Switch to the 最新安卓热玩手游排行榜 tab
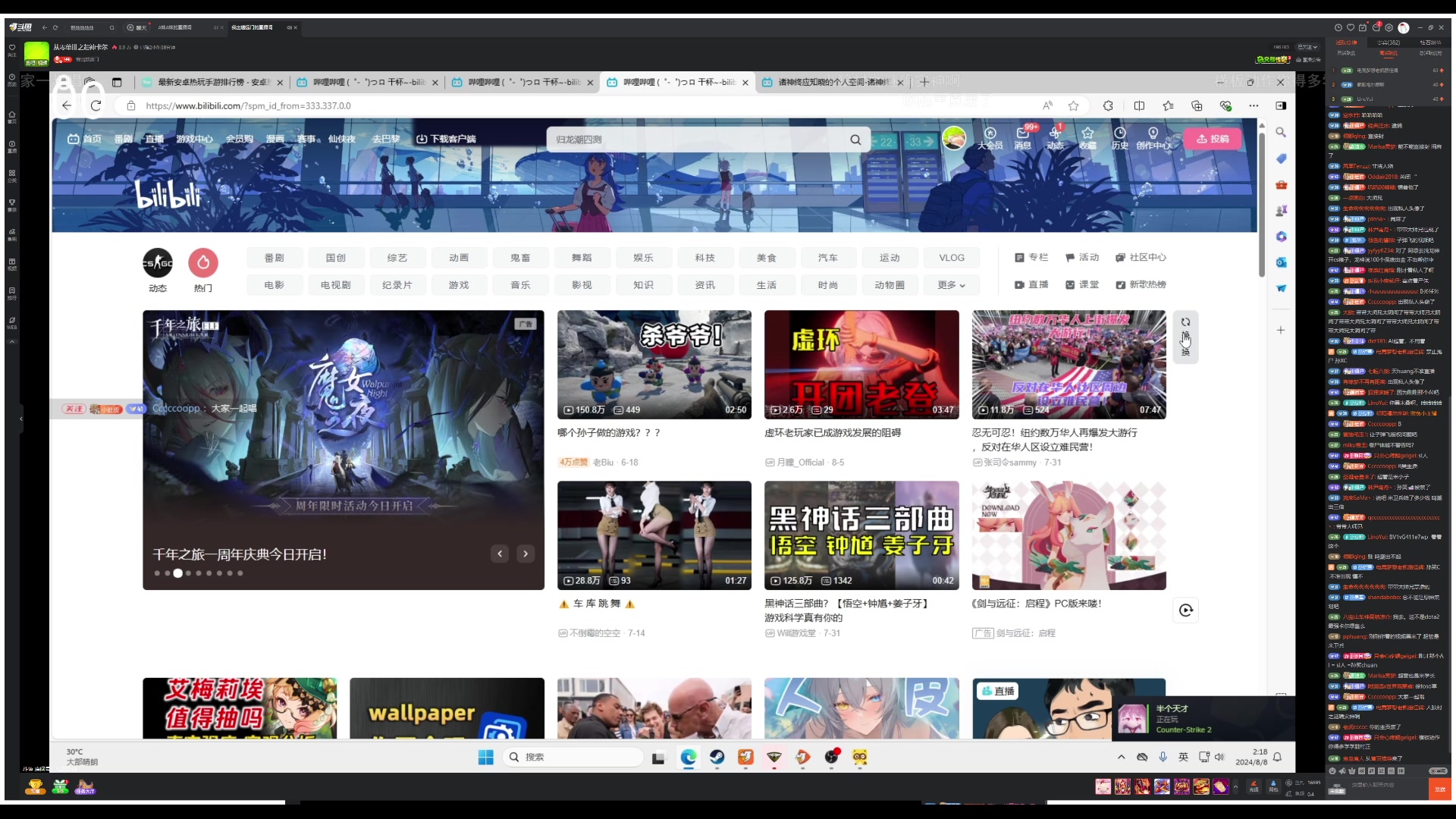Viewport: 1456px width, 819px height. click(212, 82)
